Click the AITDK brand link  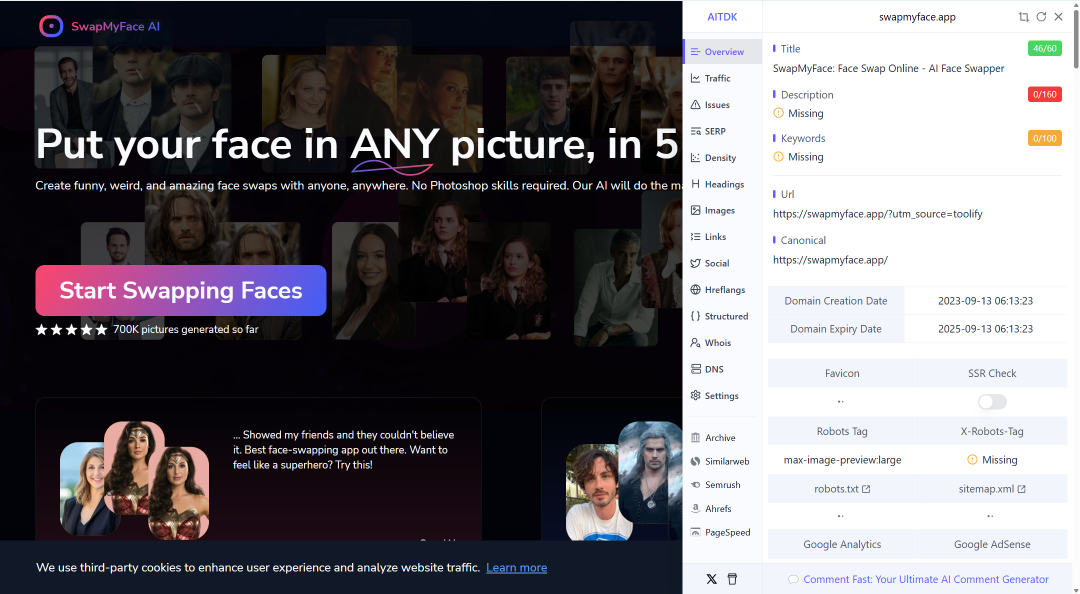tap(722, 17)
